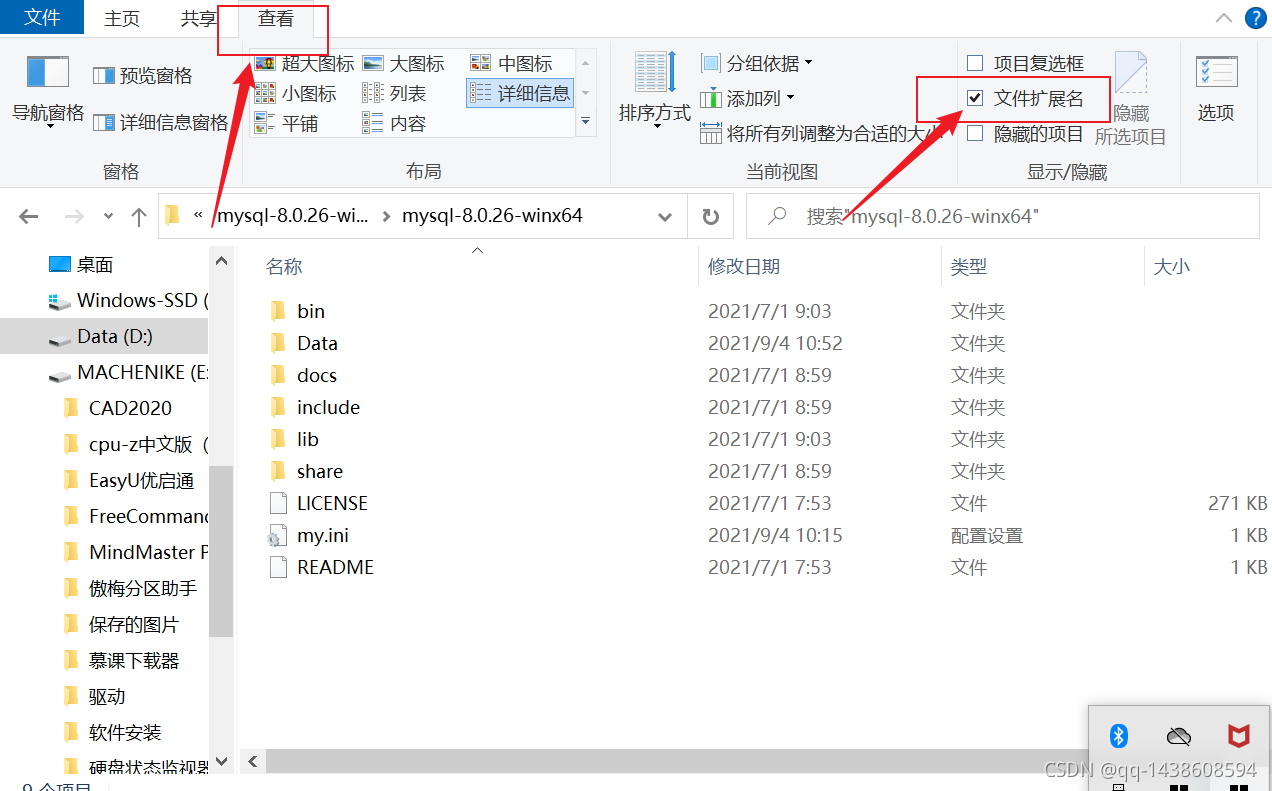1272x791 pixels.
Task: Open the Navigation pane (导航窗格) button
Action: pos(47,91)
